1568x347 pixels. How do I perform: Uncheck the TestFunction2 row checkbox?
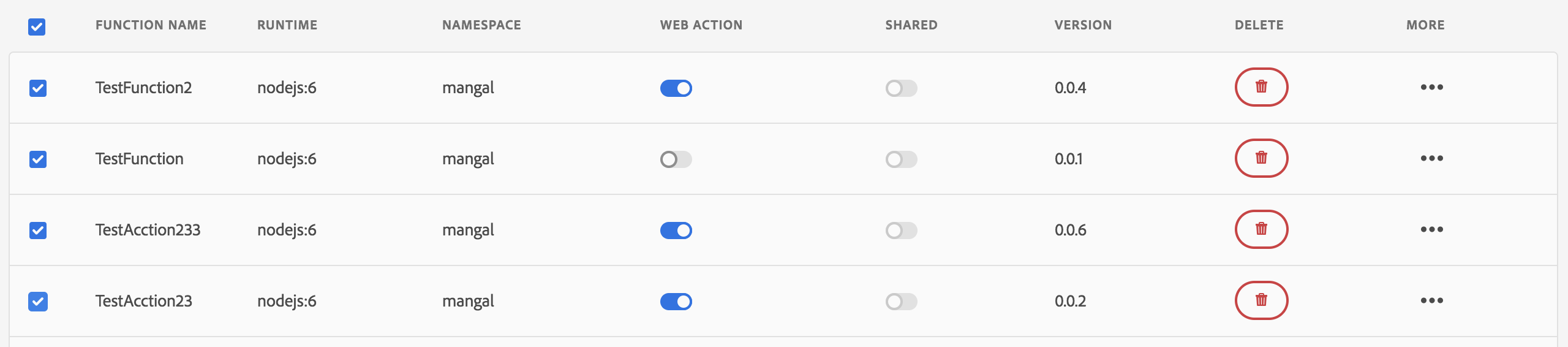(x=38, y=88)
